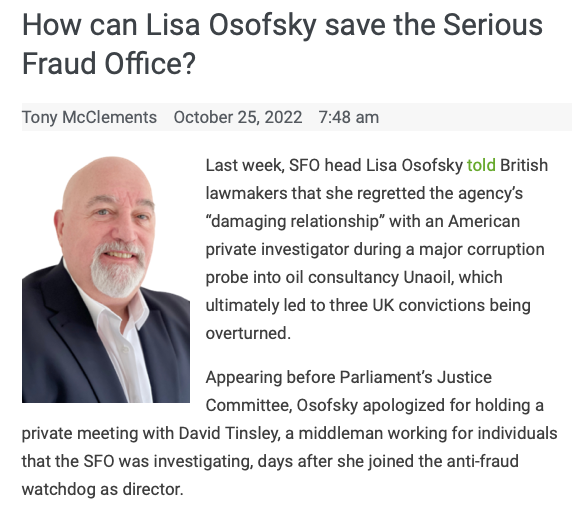Click "Parliament's Justice" in the second paragraph
The width and height of the screenshot is (588, 516).
coord(416,377)
